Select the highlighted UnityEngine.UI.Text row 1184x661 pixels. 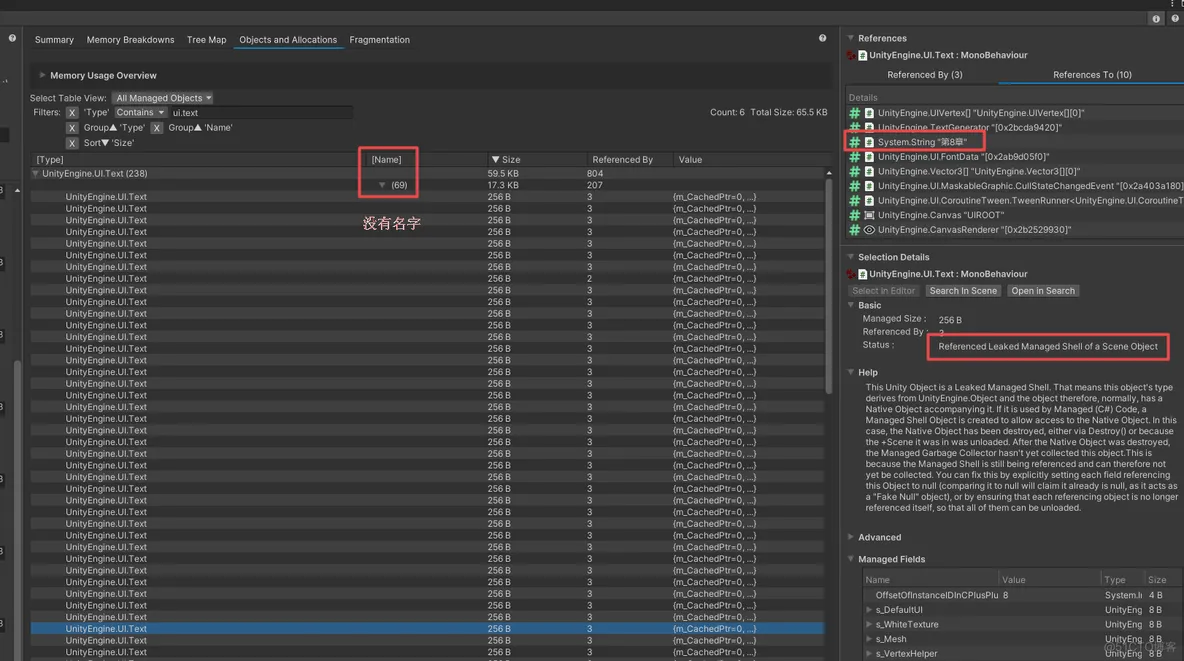(x=427, y=629)
